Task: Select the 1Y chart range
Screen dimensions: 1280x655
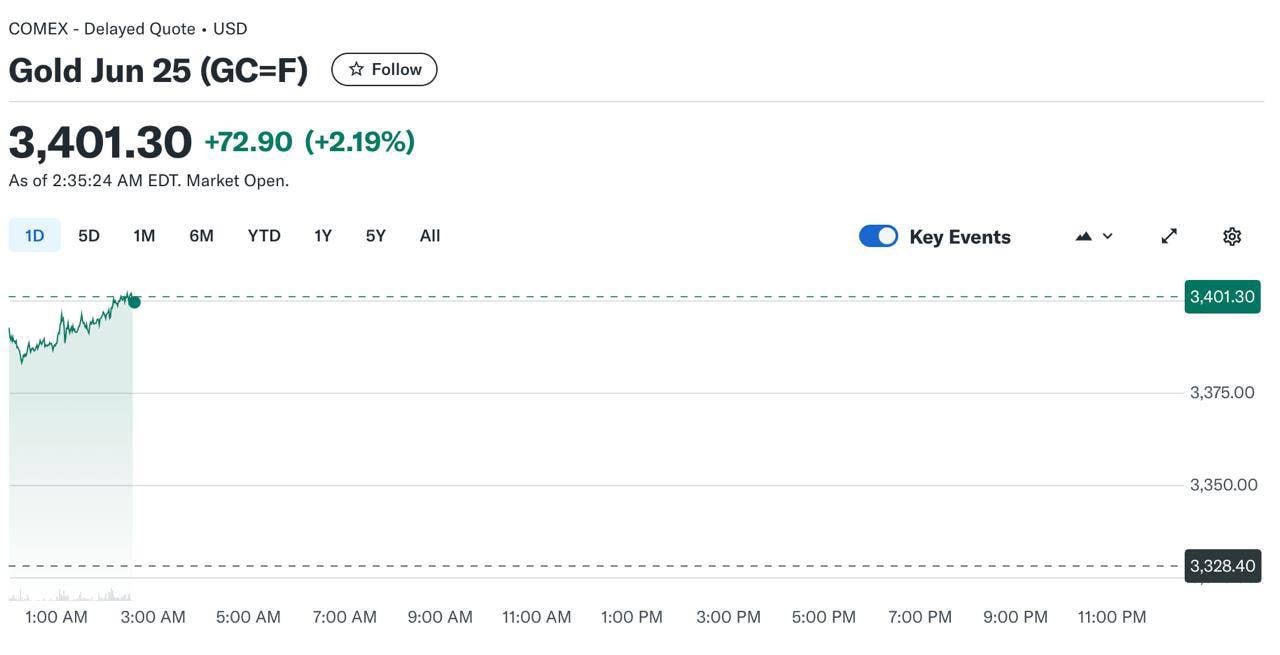Action: tap(323, 236)
